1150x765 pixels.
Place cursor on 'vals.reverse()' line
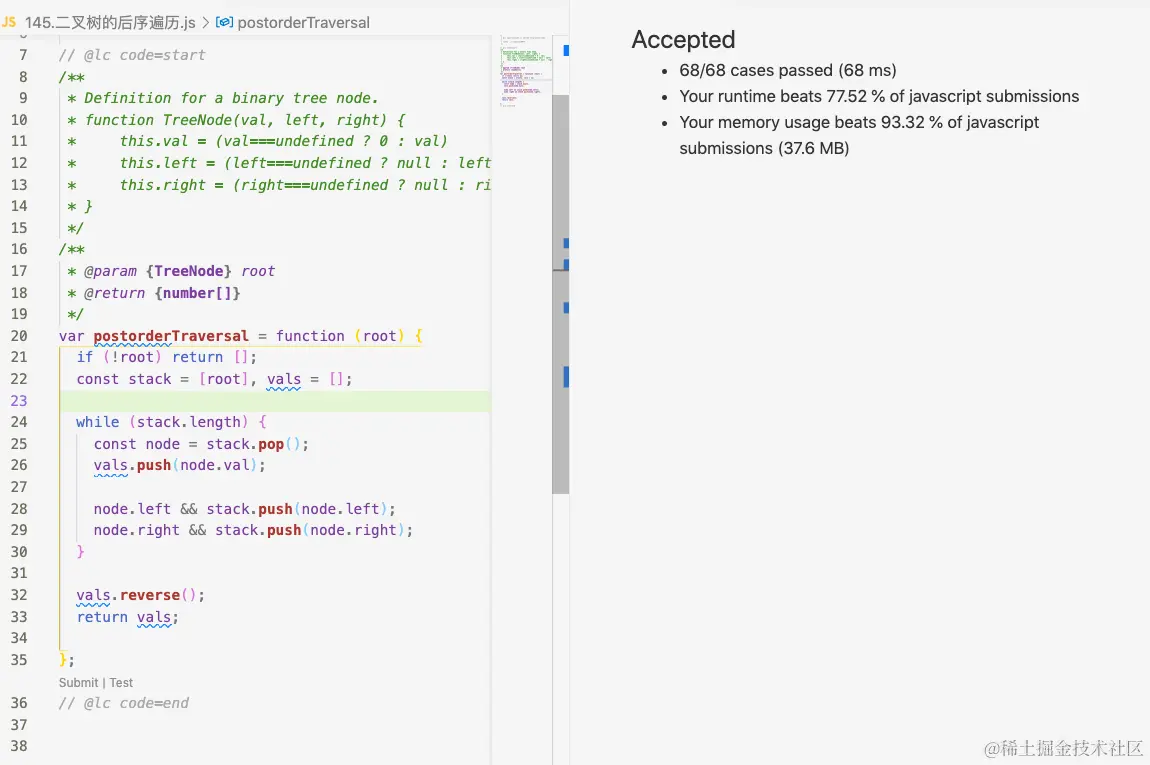[x=140, y=595]
